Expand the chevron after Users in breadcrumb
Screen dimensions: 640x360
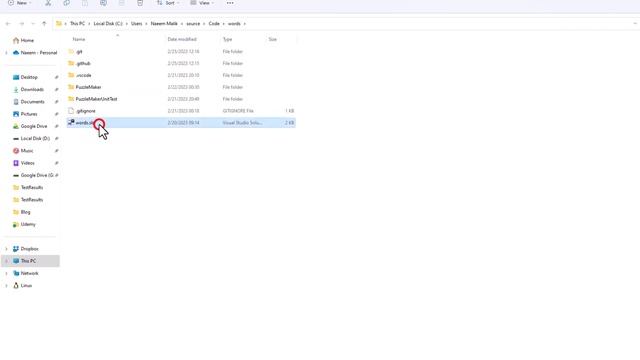coord(146,24)
